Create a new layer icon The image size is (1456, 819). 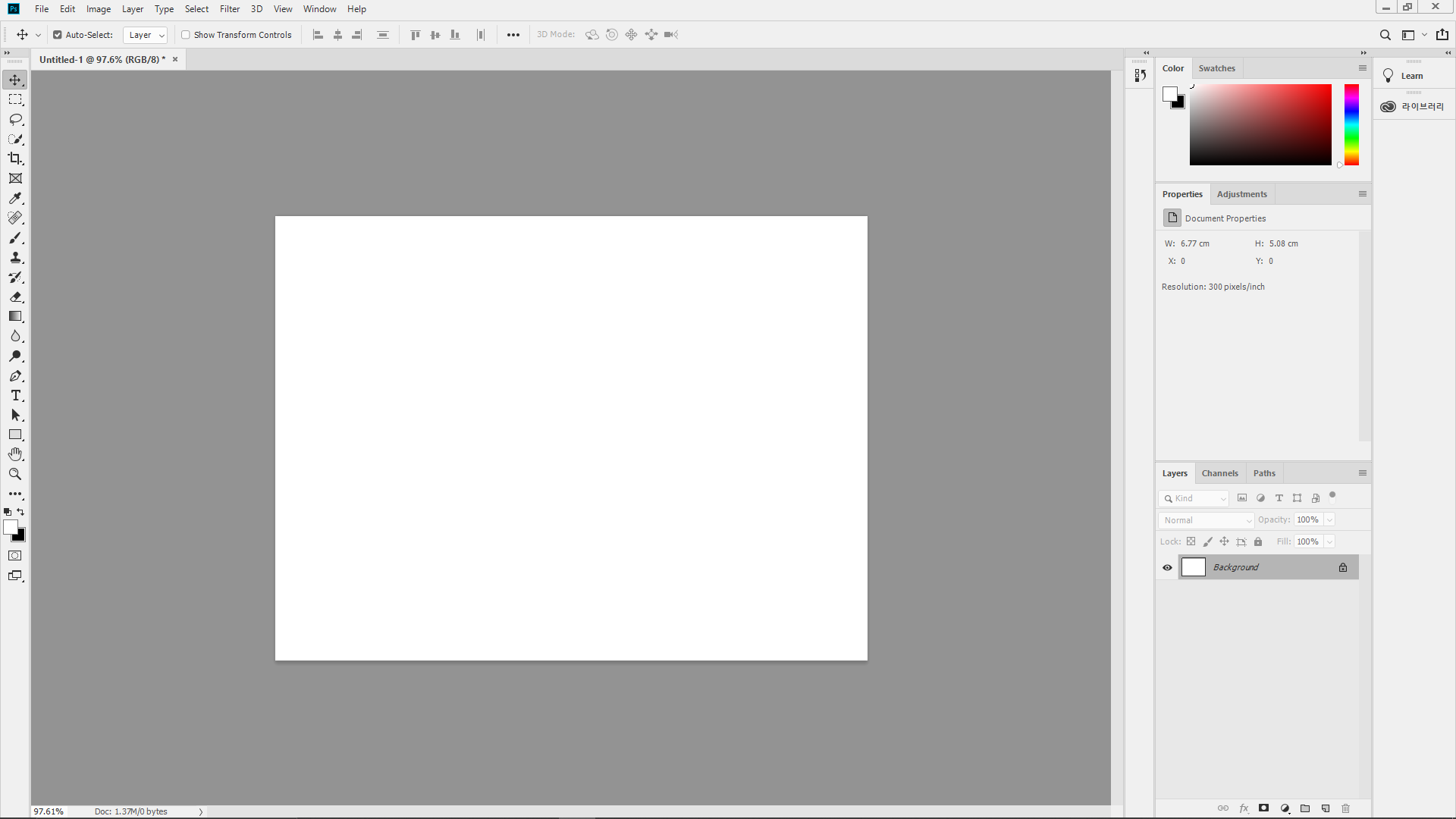pyautogui.click(x=1326, y=808)
